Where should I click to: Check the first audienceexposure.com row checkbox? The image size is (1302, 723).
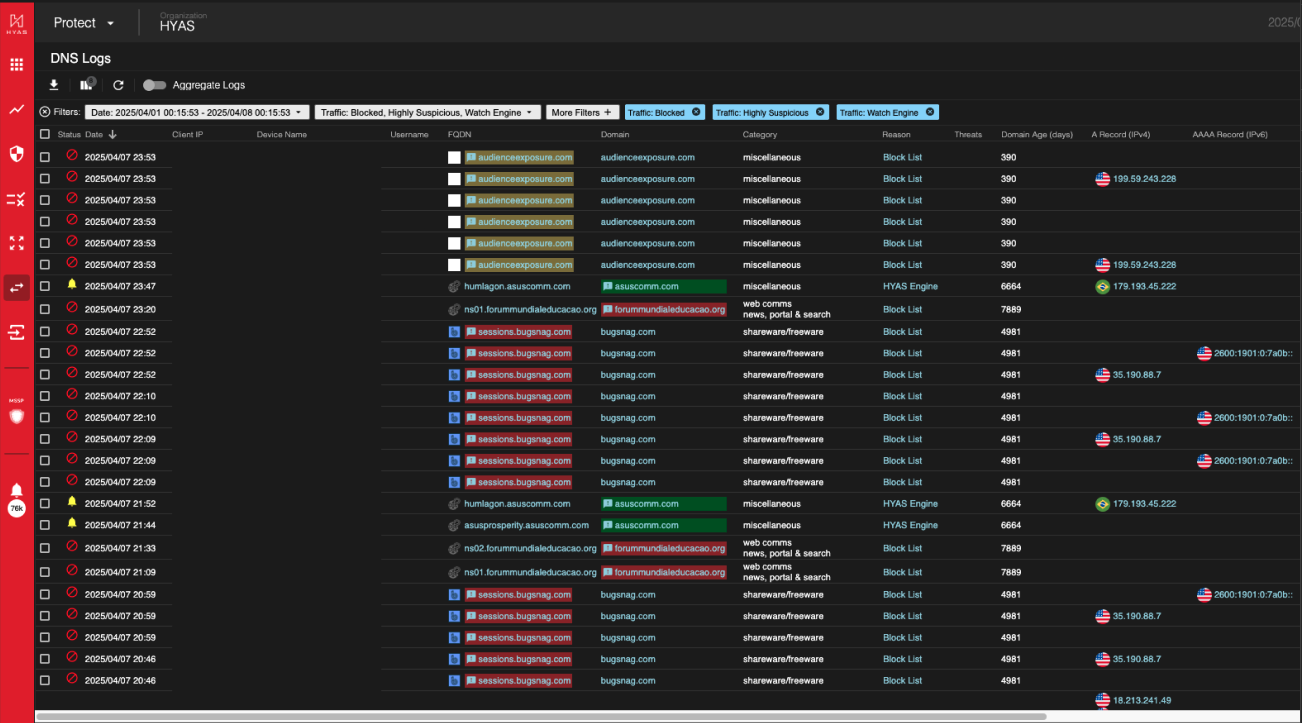tap(44, 157)
